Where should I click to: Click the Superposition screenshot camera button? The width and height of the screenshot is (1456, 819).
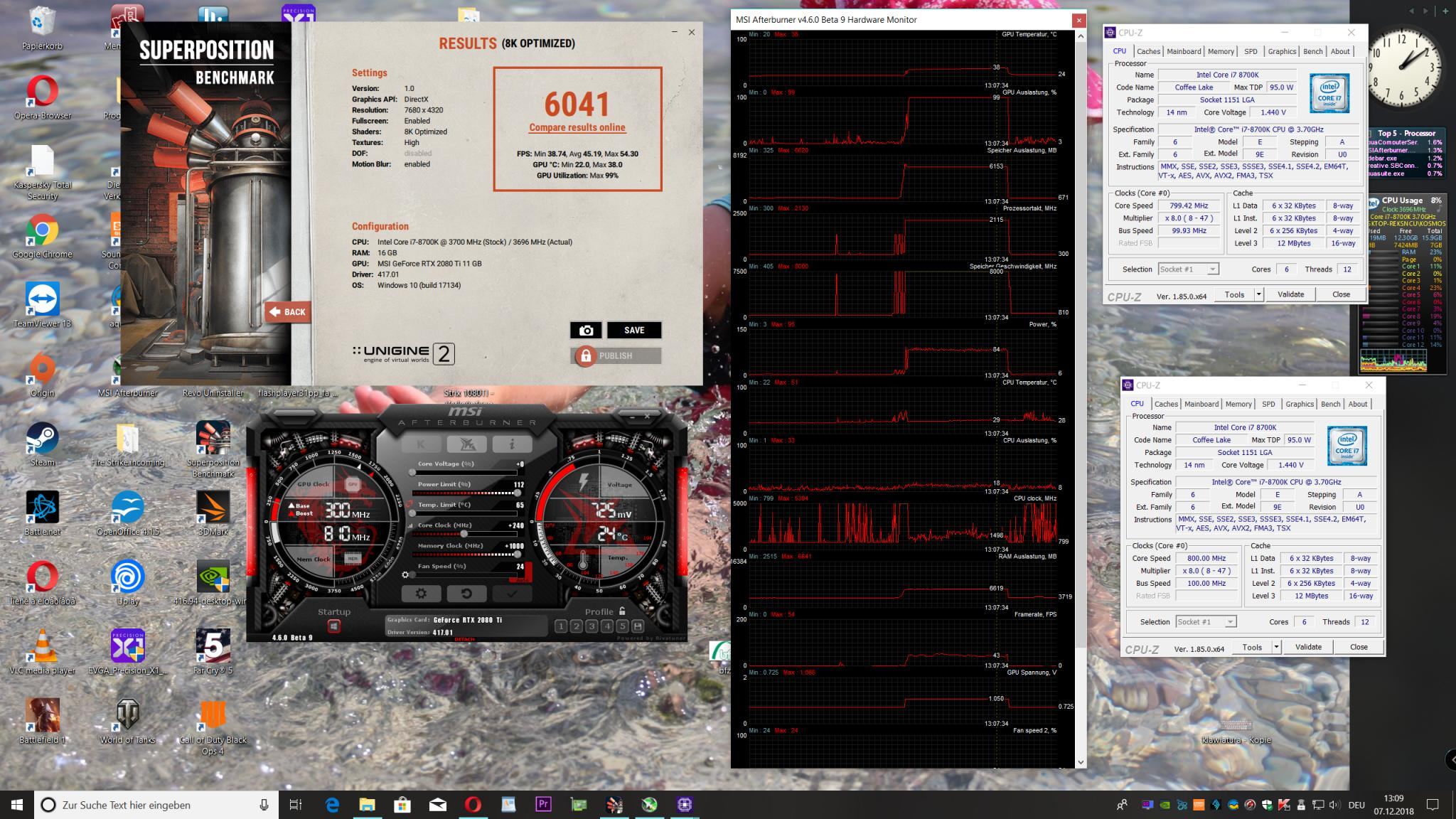pyautogui.click(x=586, y=330)
